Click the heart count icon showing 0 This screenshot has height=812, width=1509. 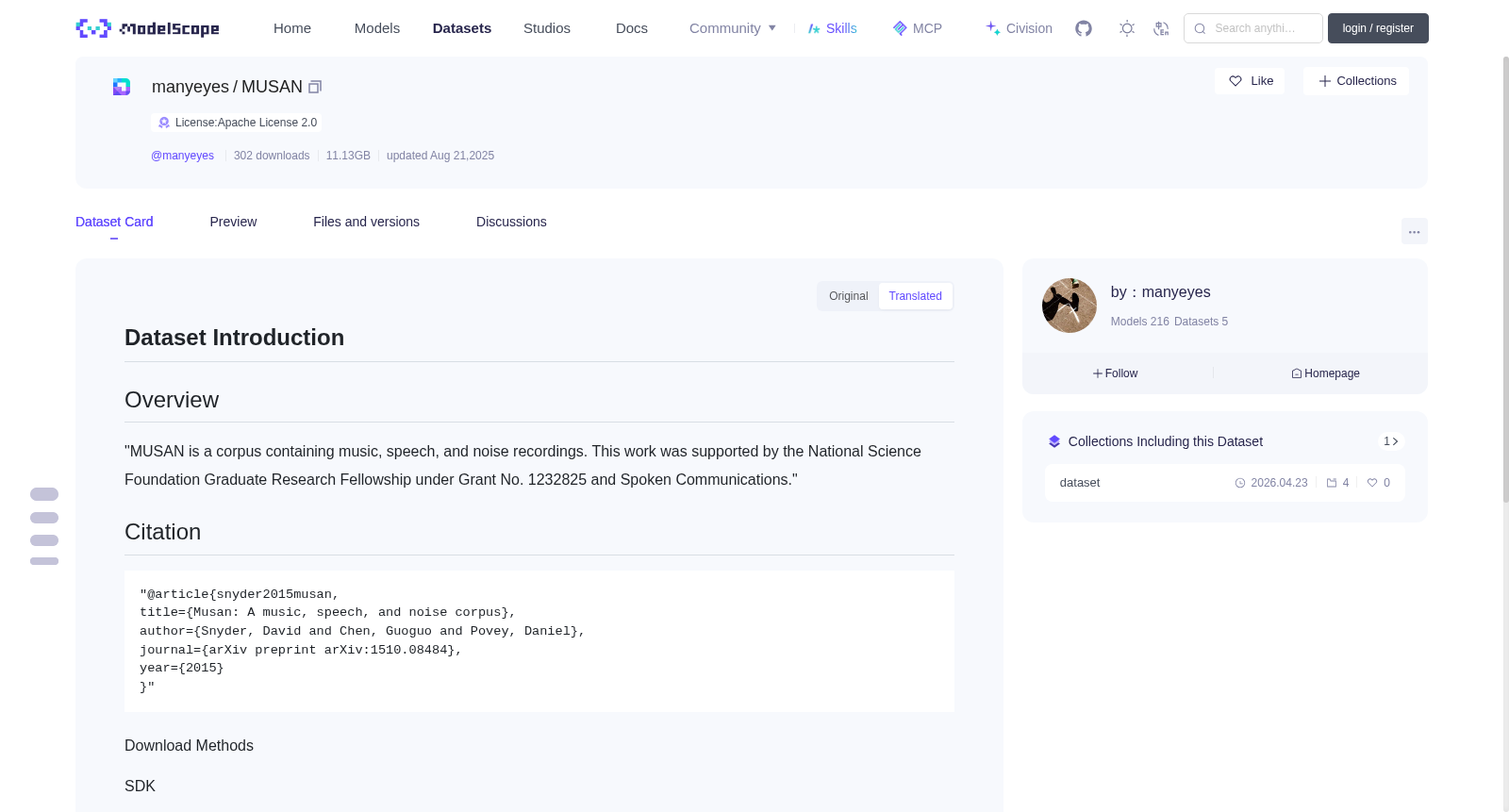coord(1372,483)
